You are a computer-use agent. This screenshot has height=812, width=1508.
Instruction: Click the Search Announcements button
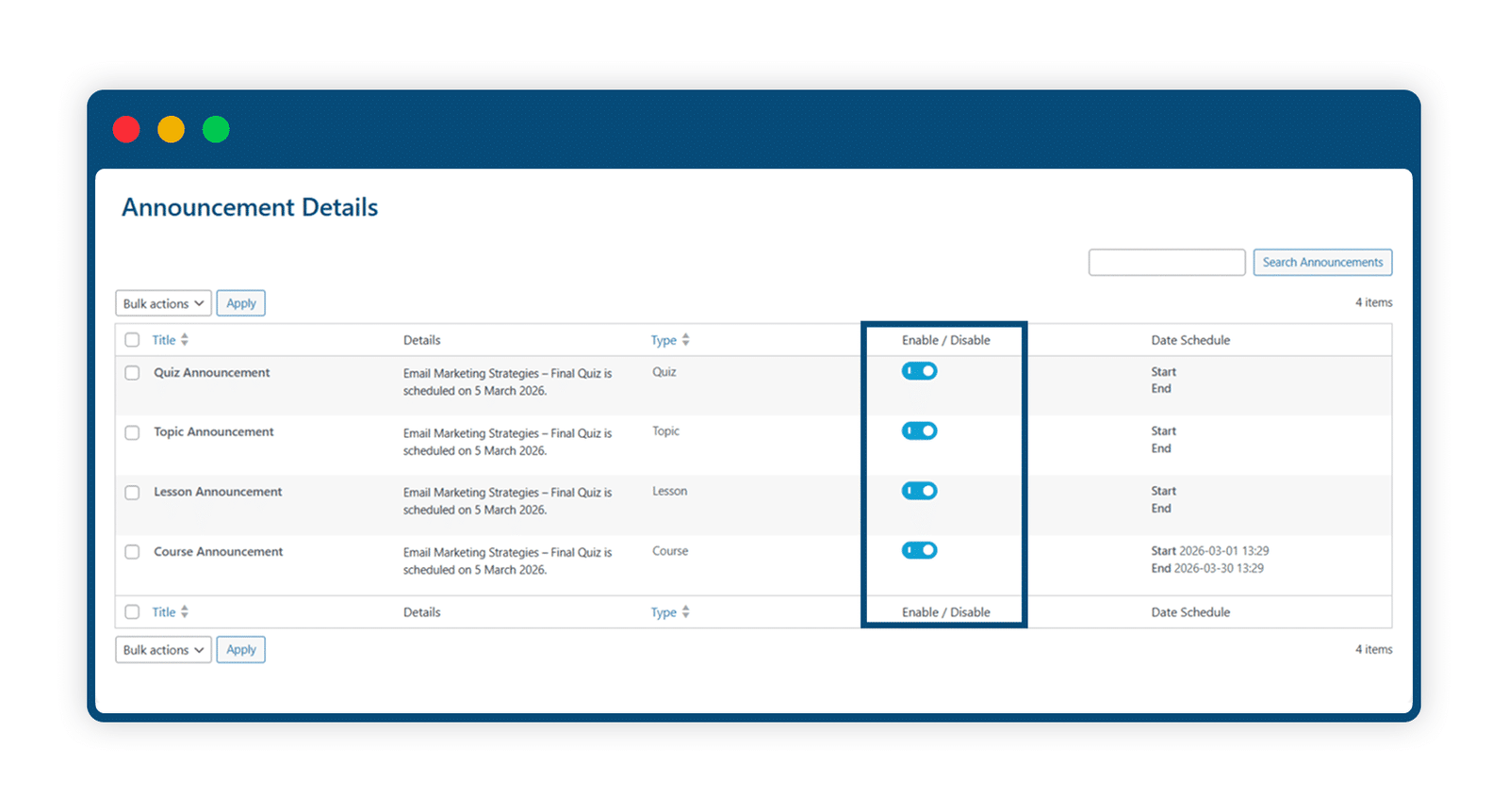coord(1322,263)
